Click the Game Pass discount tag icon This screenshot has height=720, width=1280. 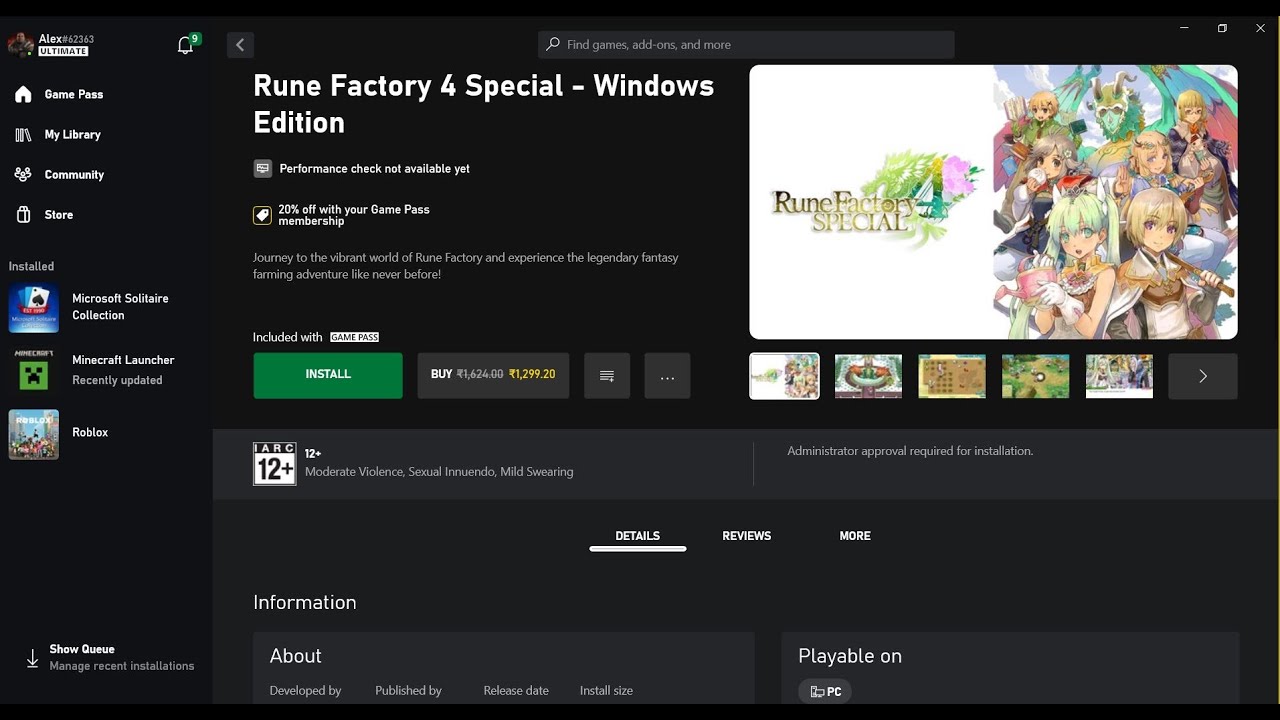(262, 215)
